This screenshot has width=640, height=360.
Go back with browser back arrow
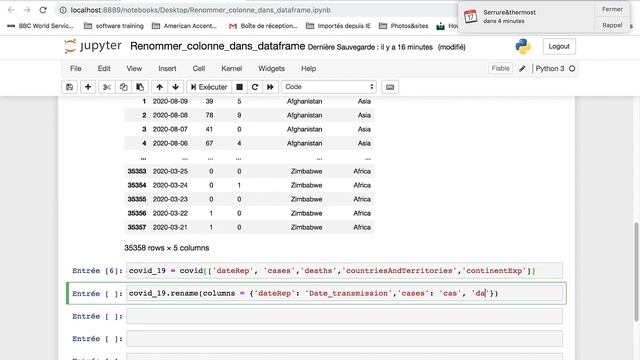coord(11,10)
